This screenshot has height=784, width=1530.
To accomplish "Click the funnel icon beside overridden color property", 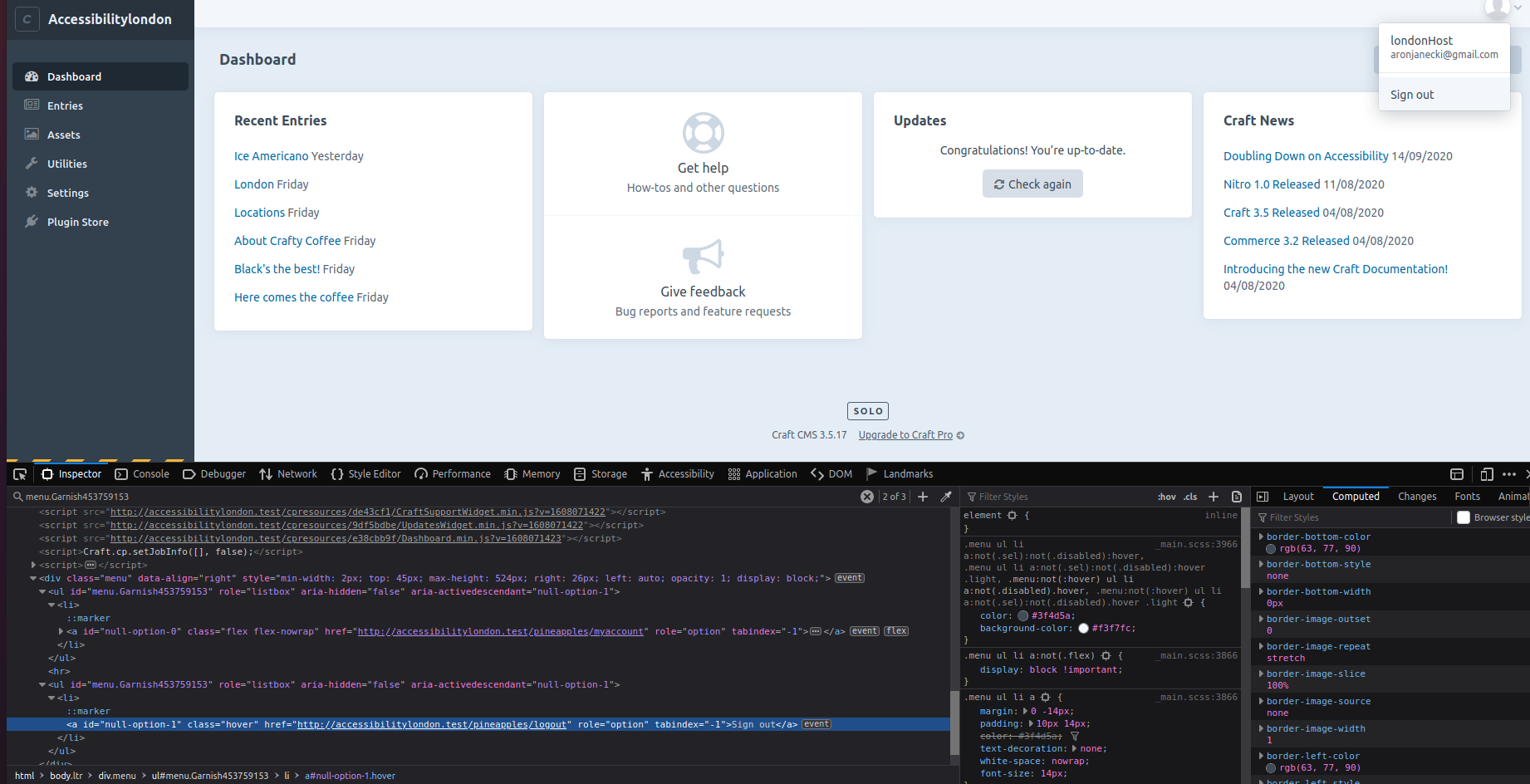I will point(1075,737).
